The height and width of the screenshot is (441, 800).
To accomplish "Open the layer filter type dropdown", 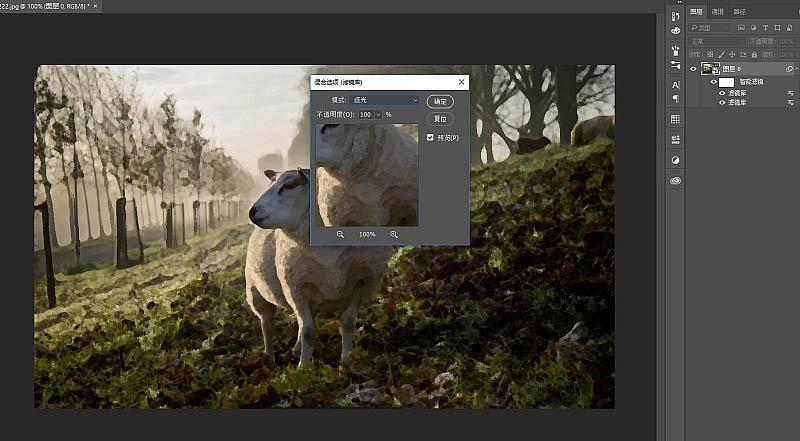I will coord(710,28).
